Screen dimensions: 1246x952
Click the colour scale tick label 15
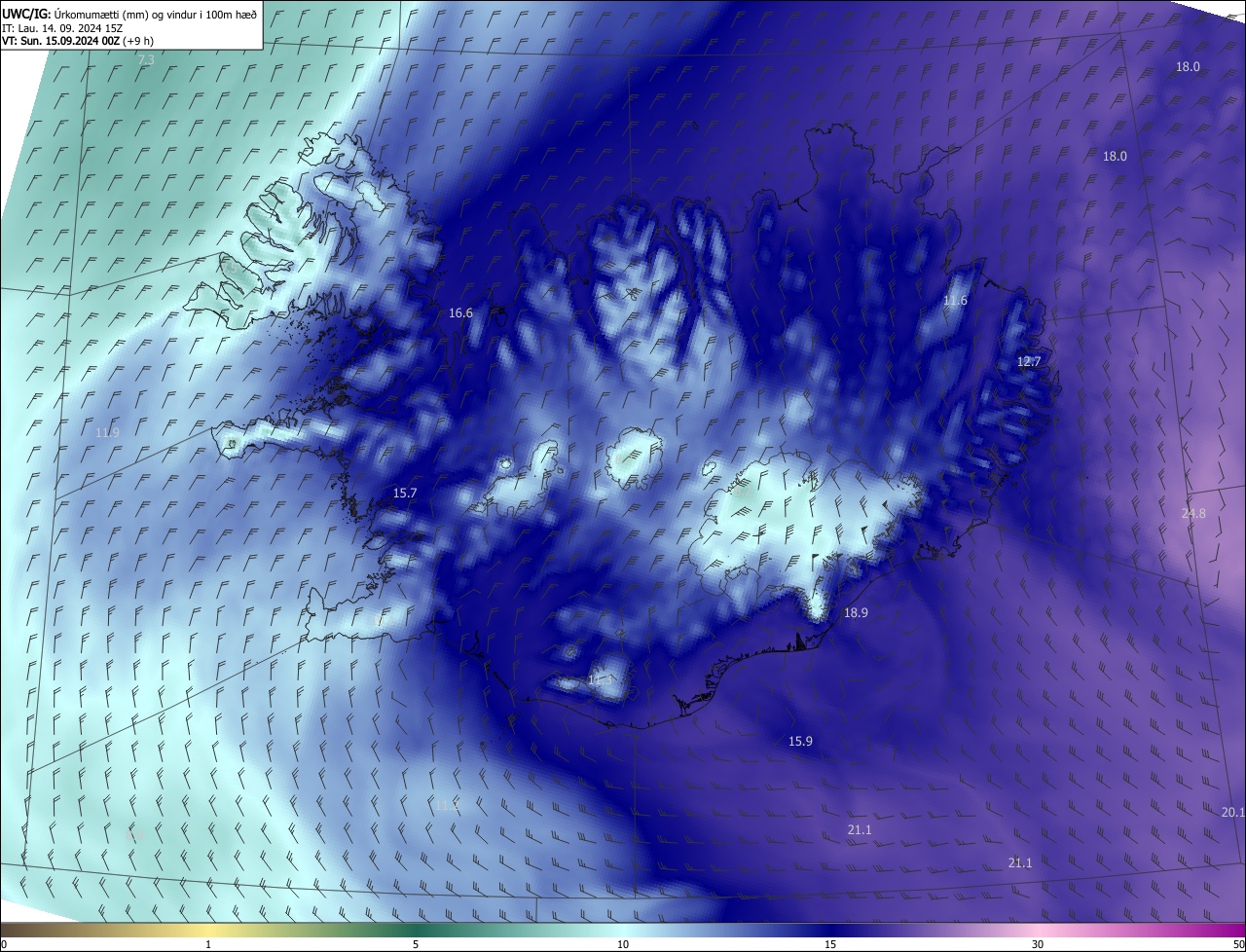(830, 944)
